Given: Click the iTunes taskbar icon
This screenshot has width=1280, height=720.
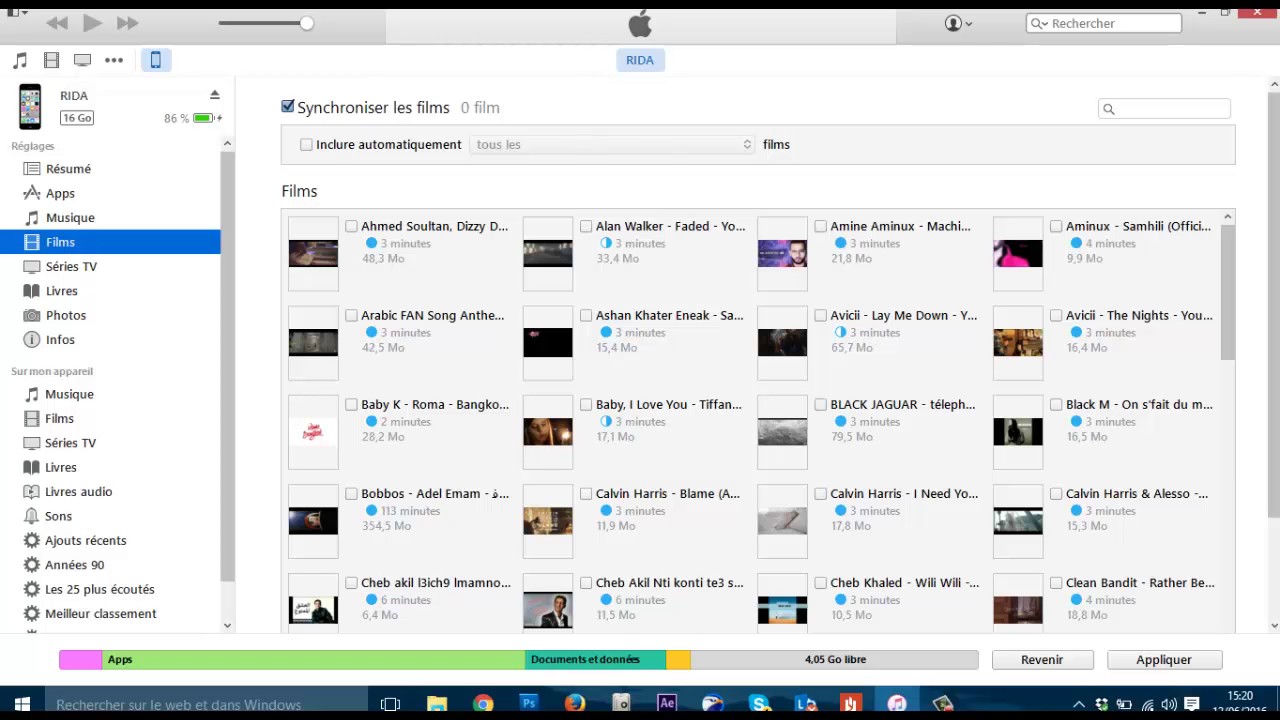Looking at the screenshot, I should [x=897, y=704].
